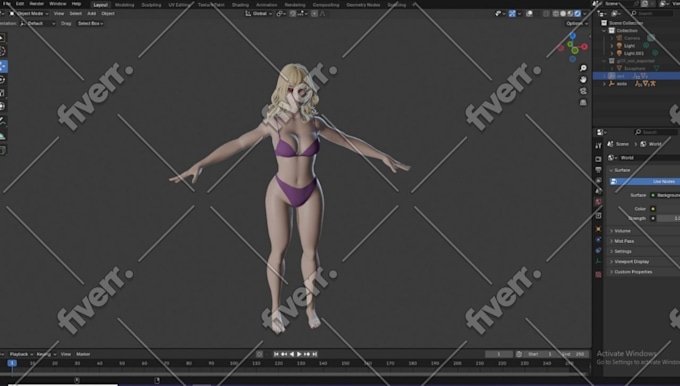Viewport: 680px width, 386px height.
Task: Select the Rotate tool
Action: pyautogui.click(x=2, y=80)
